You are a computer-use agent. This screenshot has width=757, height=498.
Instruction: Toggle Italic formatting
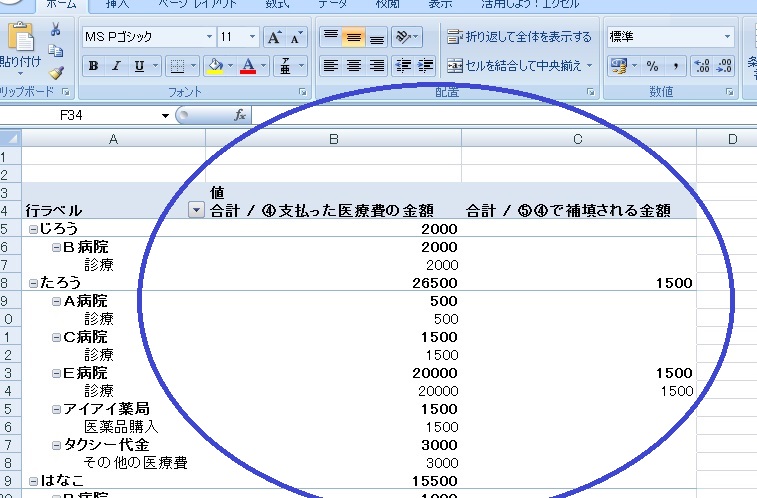[x=116, y=66]
